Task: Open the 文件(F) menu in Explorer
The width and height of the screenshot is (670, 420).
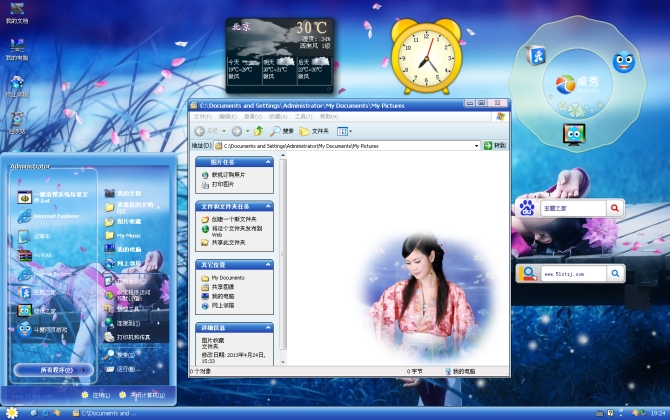Action: click(202, 116)
